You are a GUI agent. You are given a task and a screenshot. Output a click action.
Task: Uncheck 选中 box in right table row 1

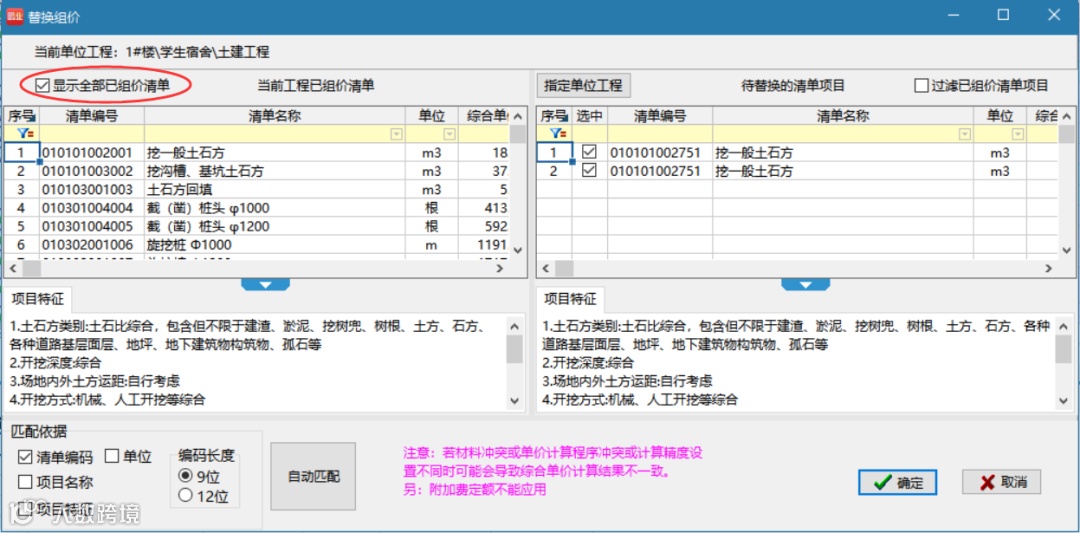(589, 152)
